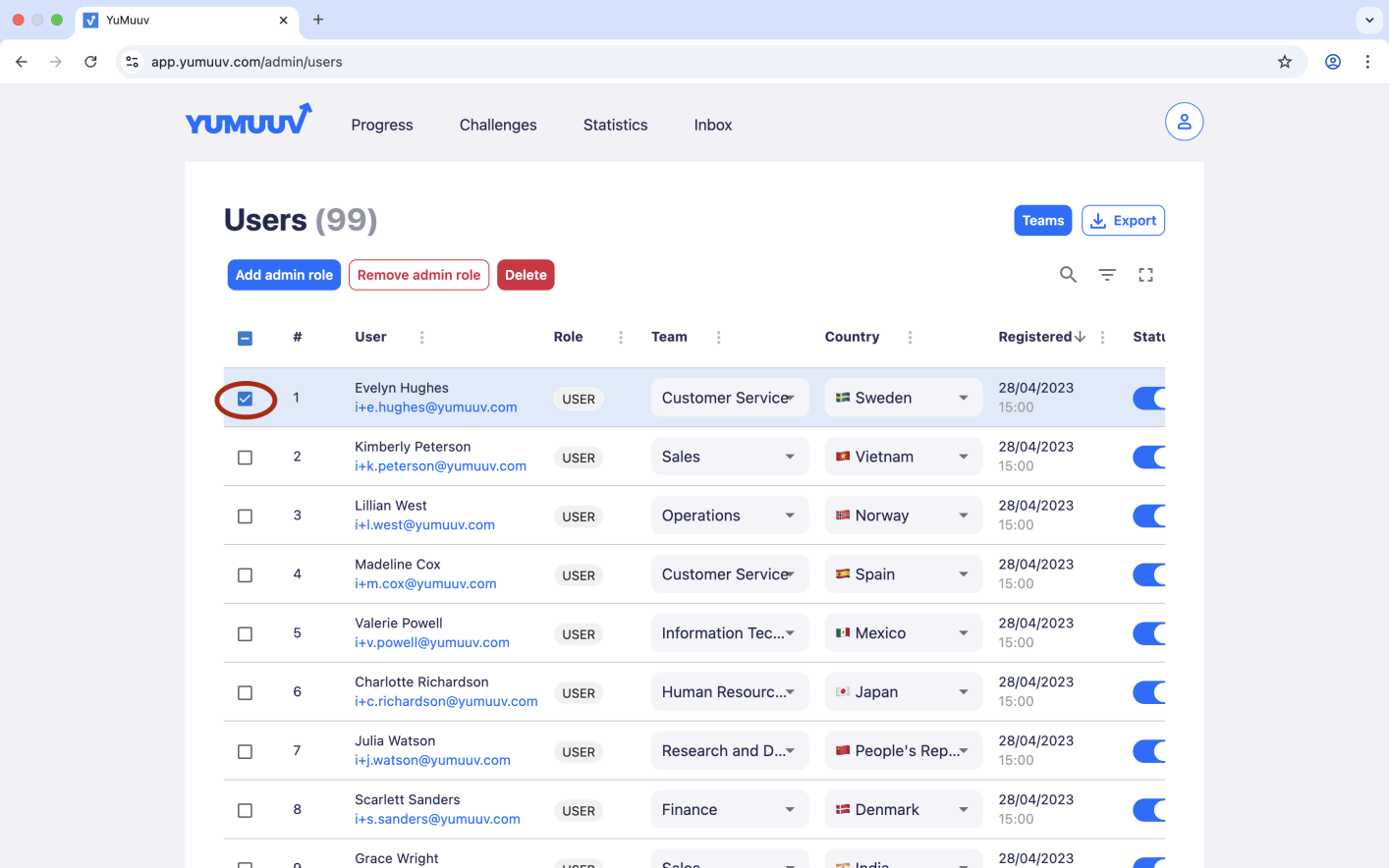Toggle status switch for Evelyn Hughes
1389x868 pixels.
1149,398
